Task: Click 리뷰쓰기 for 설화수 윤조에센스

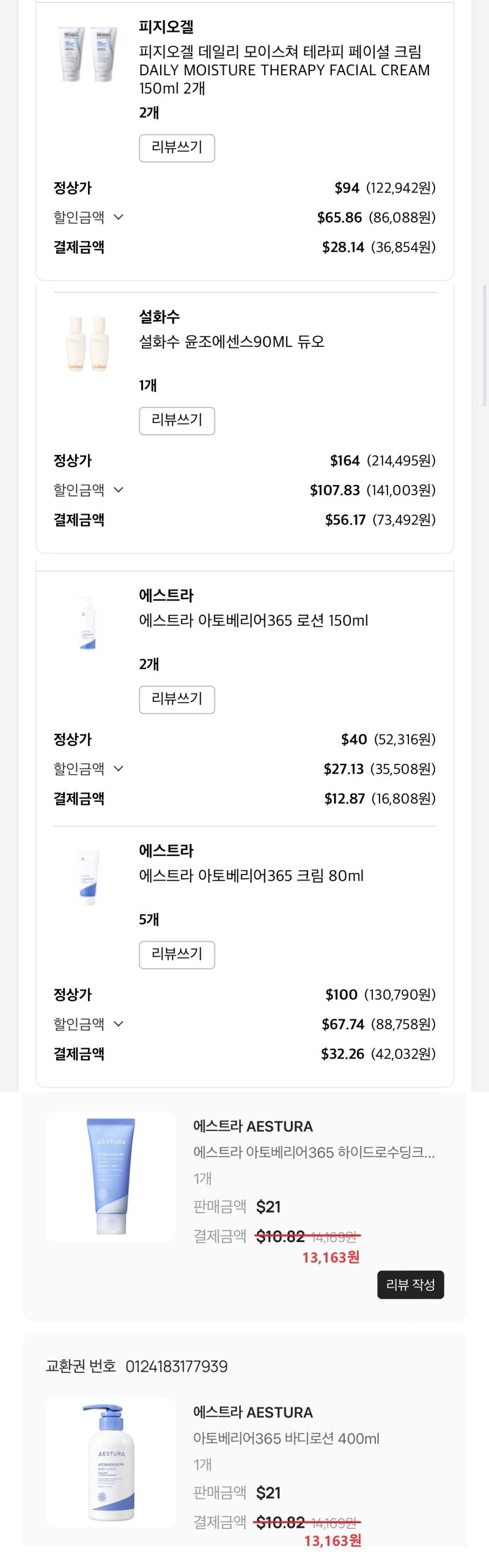Action: pyautogui.click(x=177, y=420)
